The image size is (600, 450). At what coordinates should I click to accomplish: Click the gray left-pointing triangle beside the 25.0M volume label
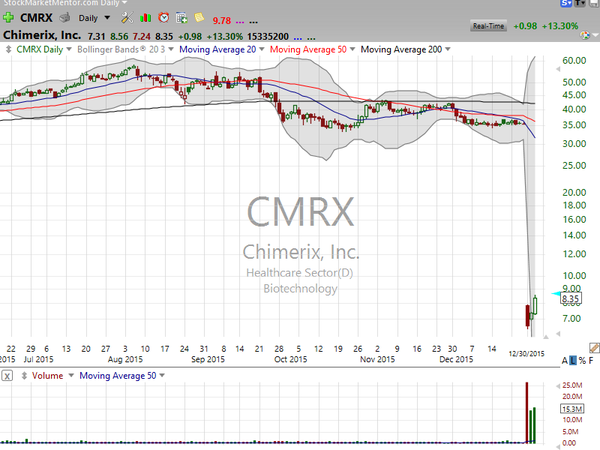558,386
